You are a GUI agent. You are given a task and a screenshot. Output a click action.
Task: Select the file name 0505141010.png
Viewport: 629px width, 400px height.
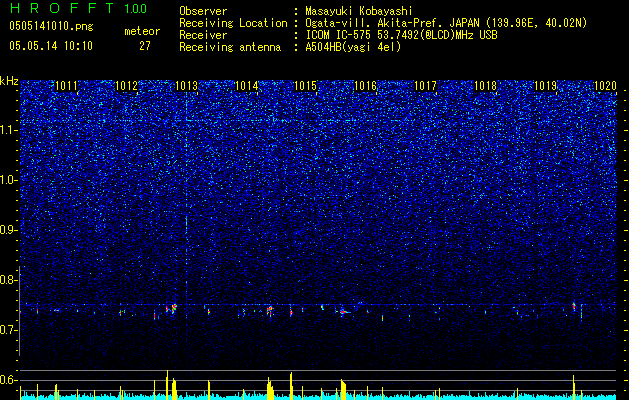tap(51, 26)
